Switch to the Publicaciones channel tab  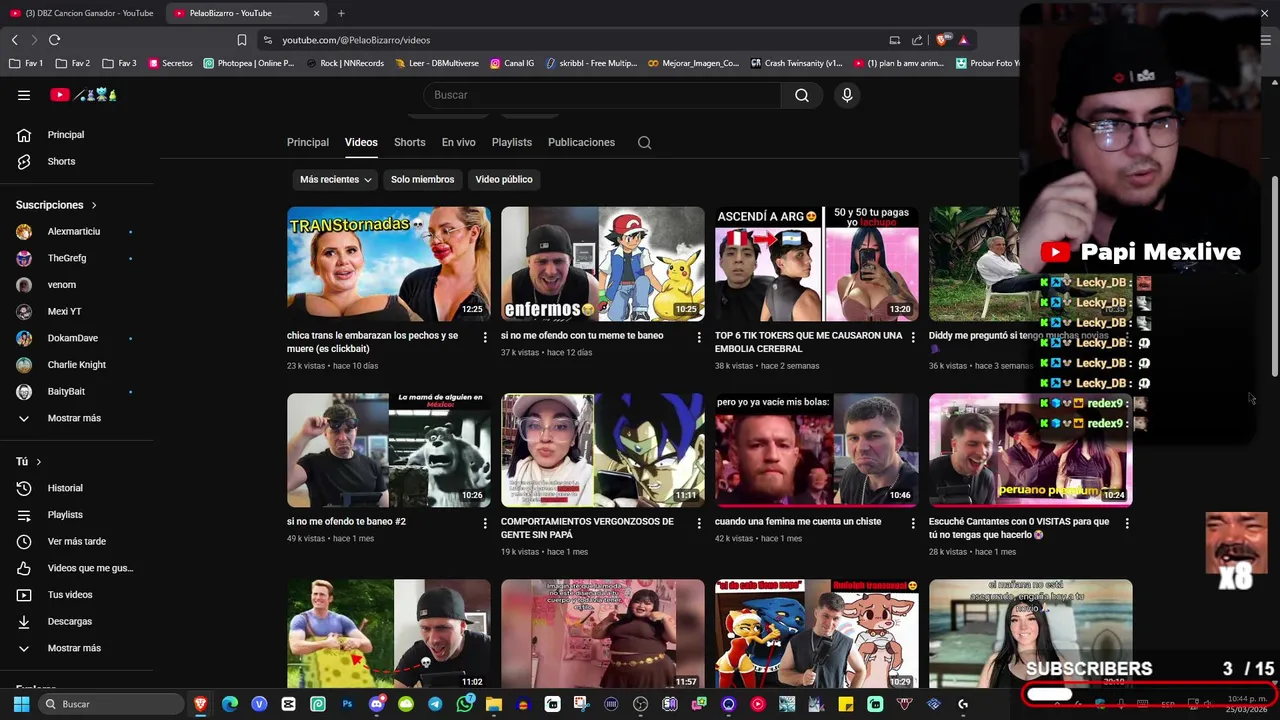tap(581, 142)
